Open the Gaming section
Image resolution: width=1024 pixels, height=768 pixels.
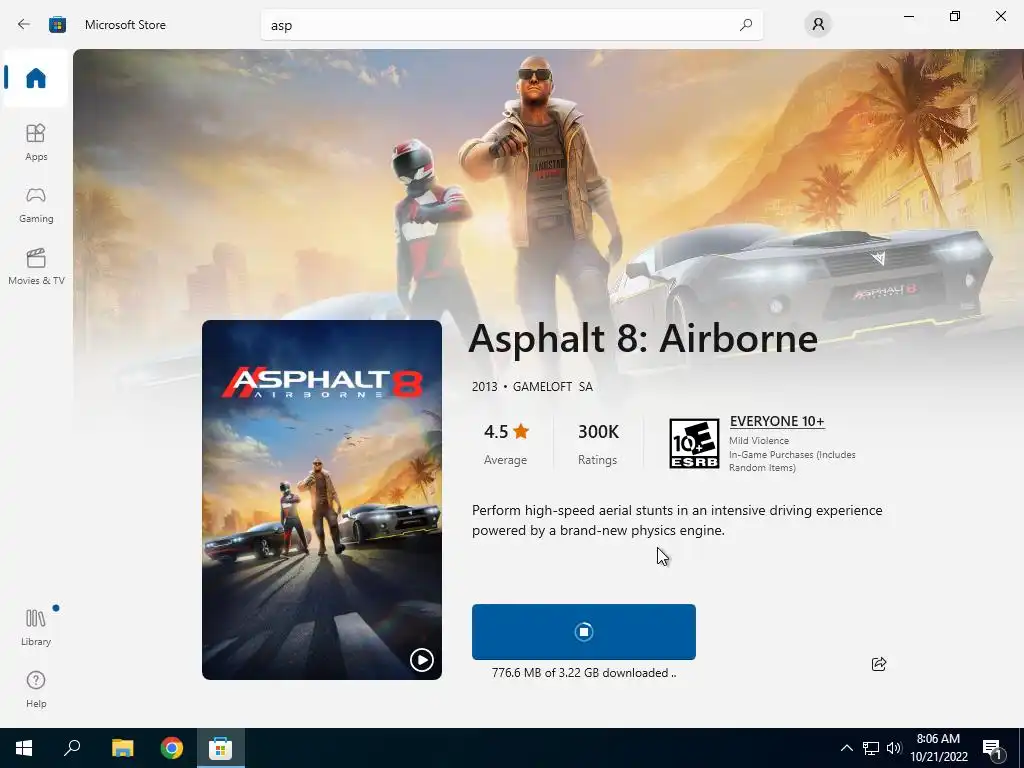coord(36,205)
